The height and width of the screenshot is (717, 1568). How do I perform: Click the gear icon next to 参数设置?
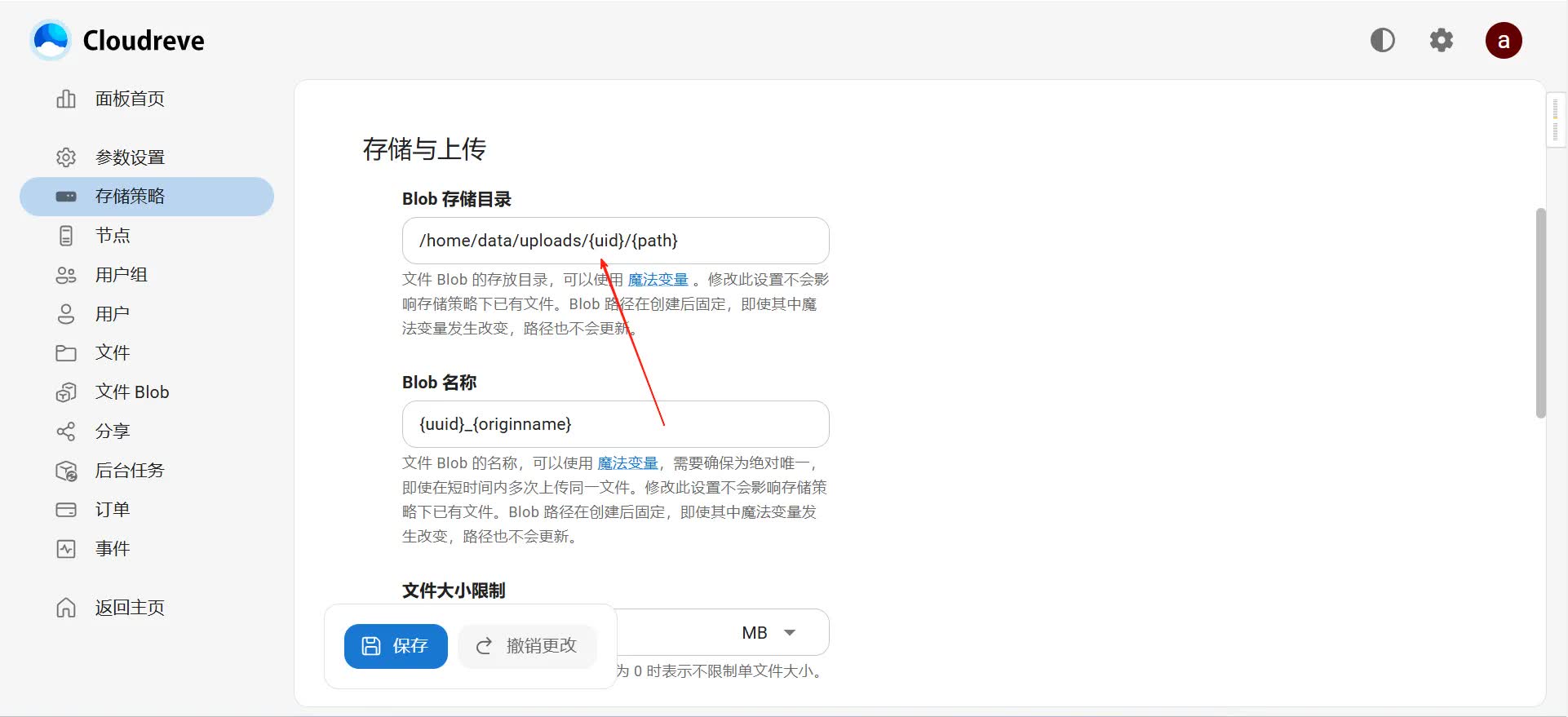pyautogui.click(x=66, y=157)
